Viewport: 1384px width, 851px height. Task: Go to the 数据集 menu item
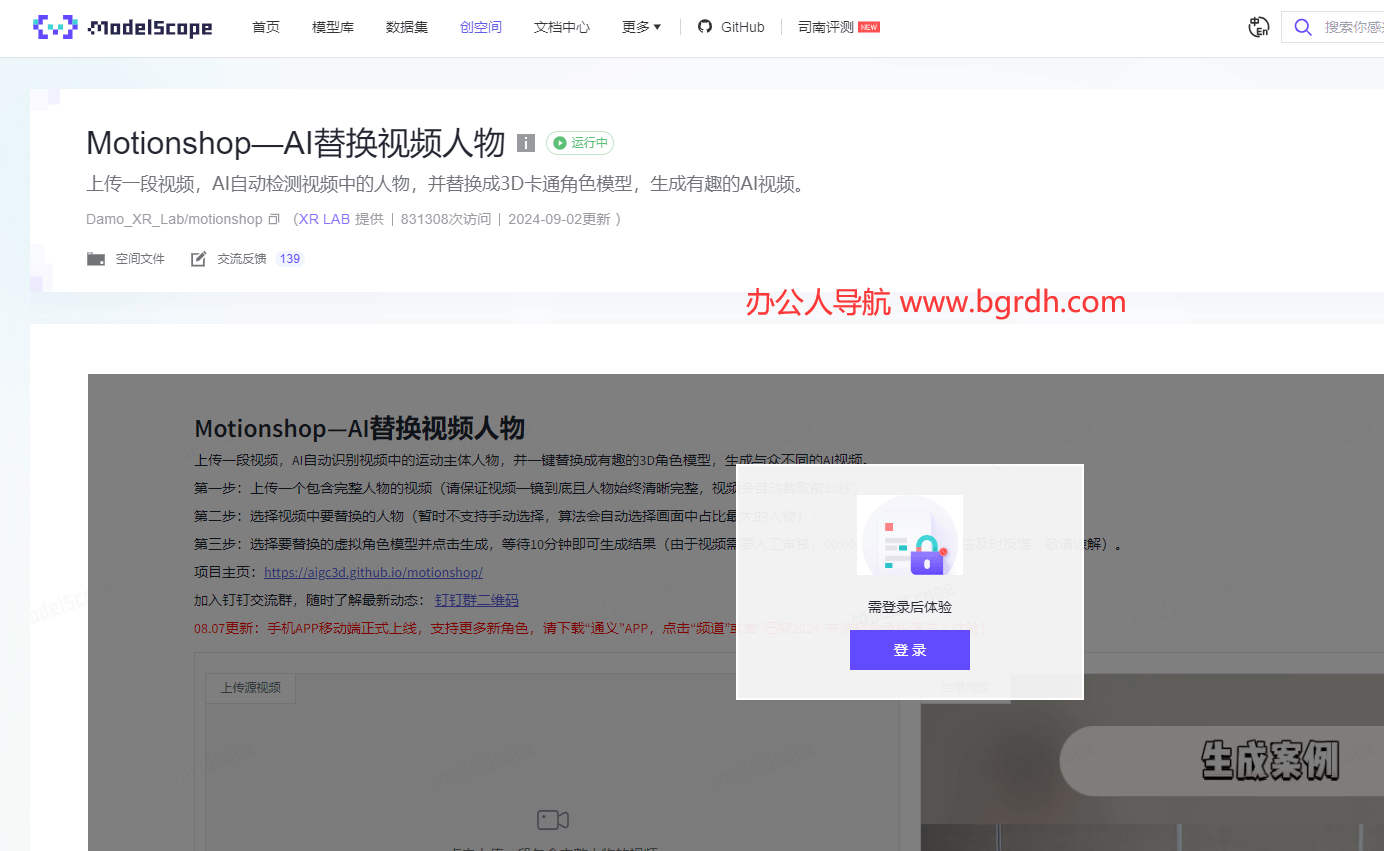[x=407, y=27]
